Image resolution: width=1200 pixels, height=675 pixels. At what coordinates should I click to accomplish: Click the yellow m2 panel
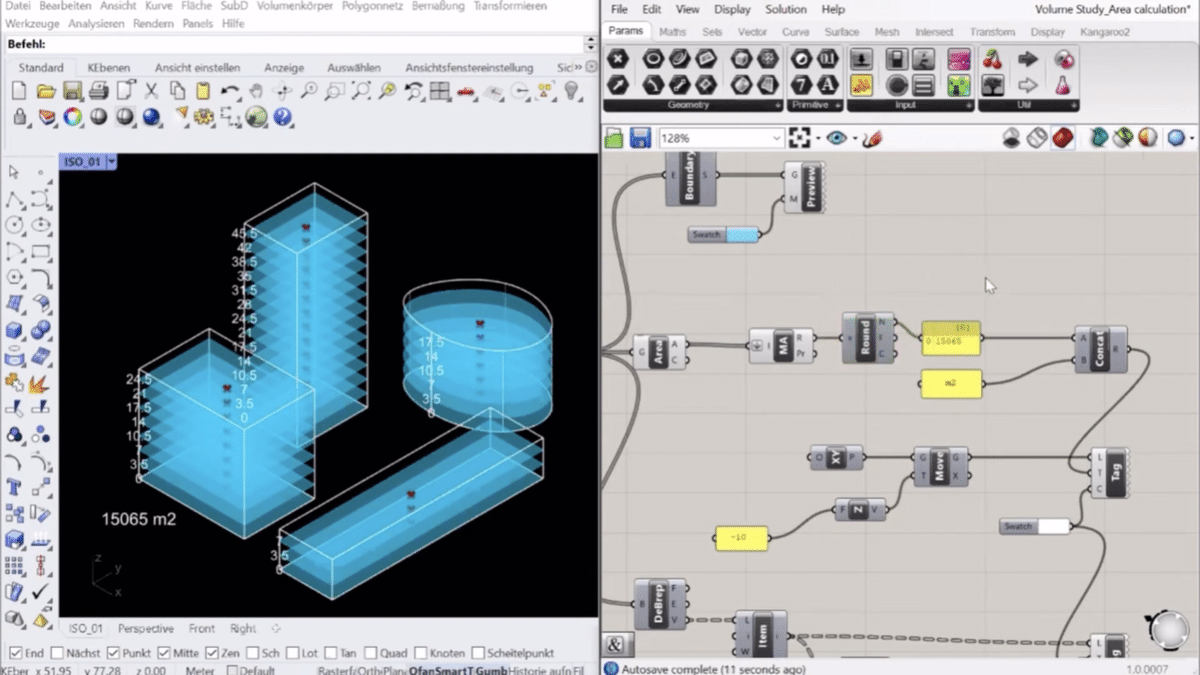coord(951,383)
